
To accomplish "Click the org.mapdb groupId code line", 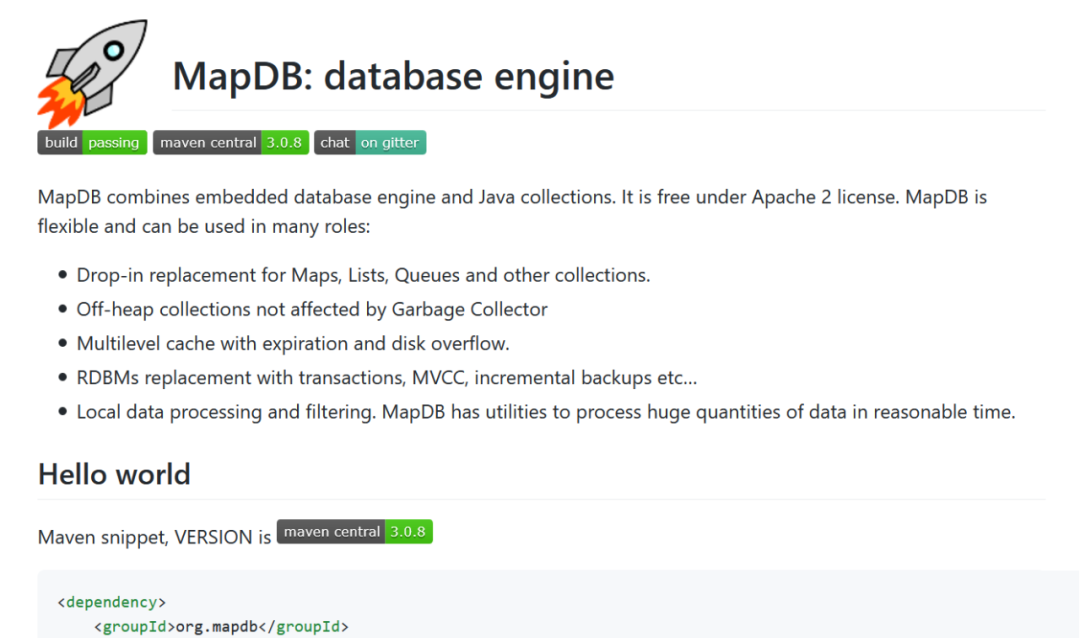I will pos(221,627).
